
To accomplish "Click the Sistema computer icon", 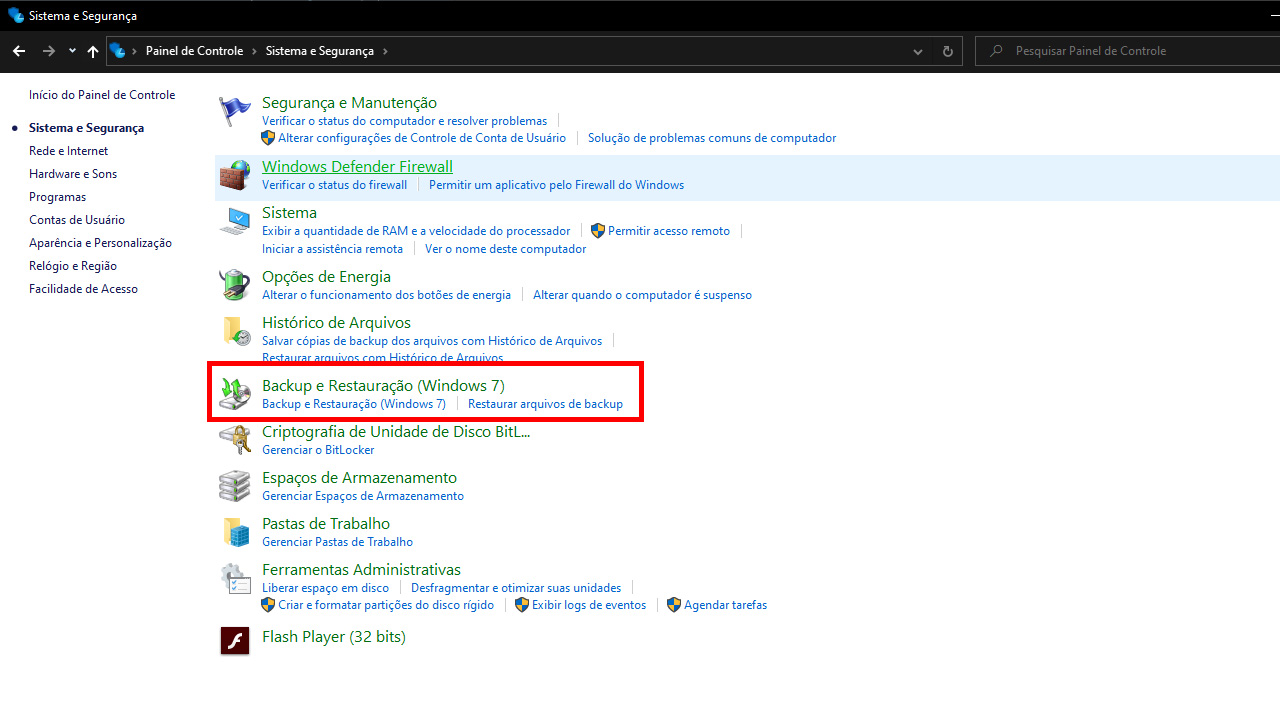I will [x=235, y=222].
